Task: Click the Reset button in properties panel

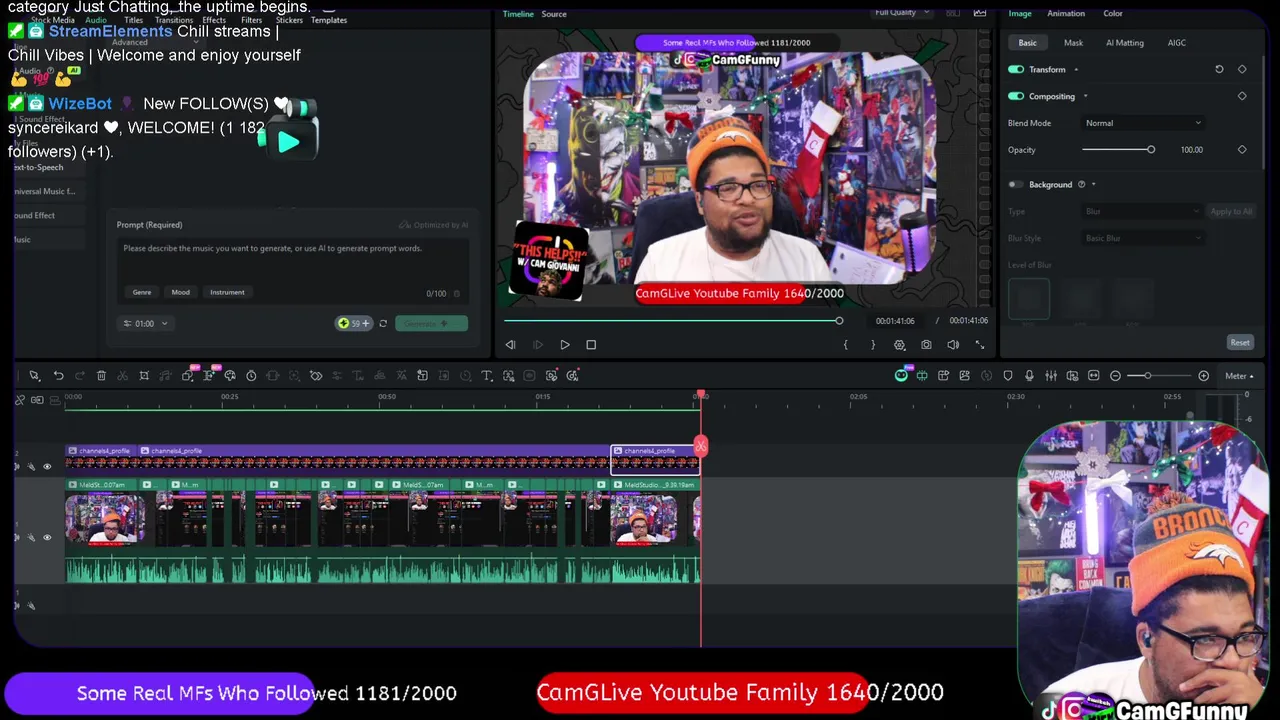Action: (x=1240, y=342)
